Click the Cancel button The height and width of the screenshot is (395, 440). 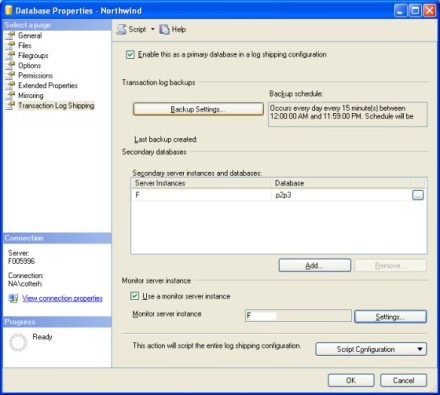click(x=403, y=380)
